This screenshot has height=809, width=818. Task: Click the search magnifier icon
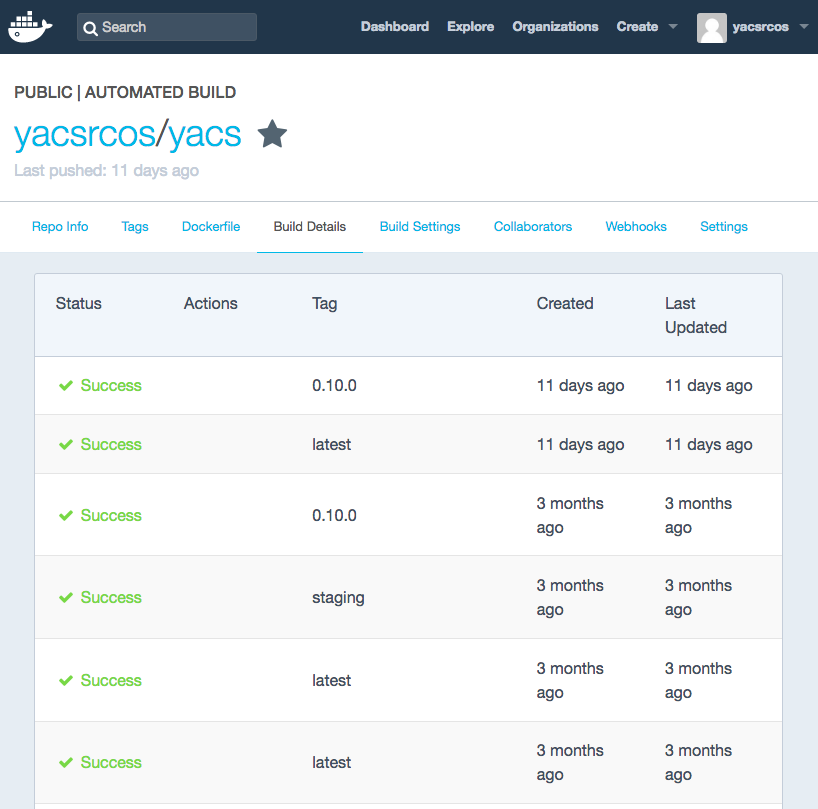(x=90, y=28)
